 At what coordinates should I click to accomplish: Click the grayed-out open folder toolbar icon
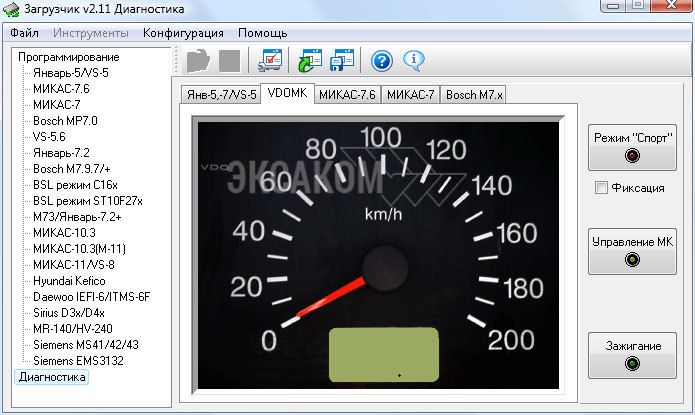(x=198, y=60)
